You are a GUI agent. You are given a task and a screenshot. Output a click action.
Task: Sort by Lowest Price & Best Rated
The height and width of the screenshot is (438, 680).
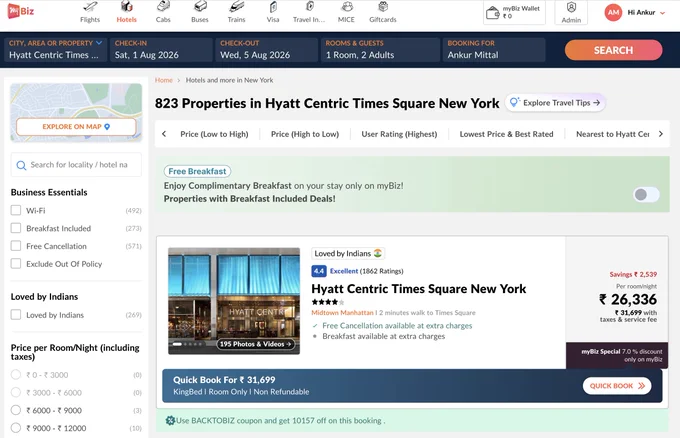pos(507,134)
